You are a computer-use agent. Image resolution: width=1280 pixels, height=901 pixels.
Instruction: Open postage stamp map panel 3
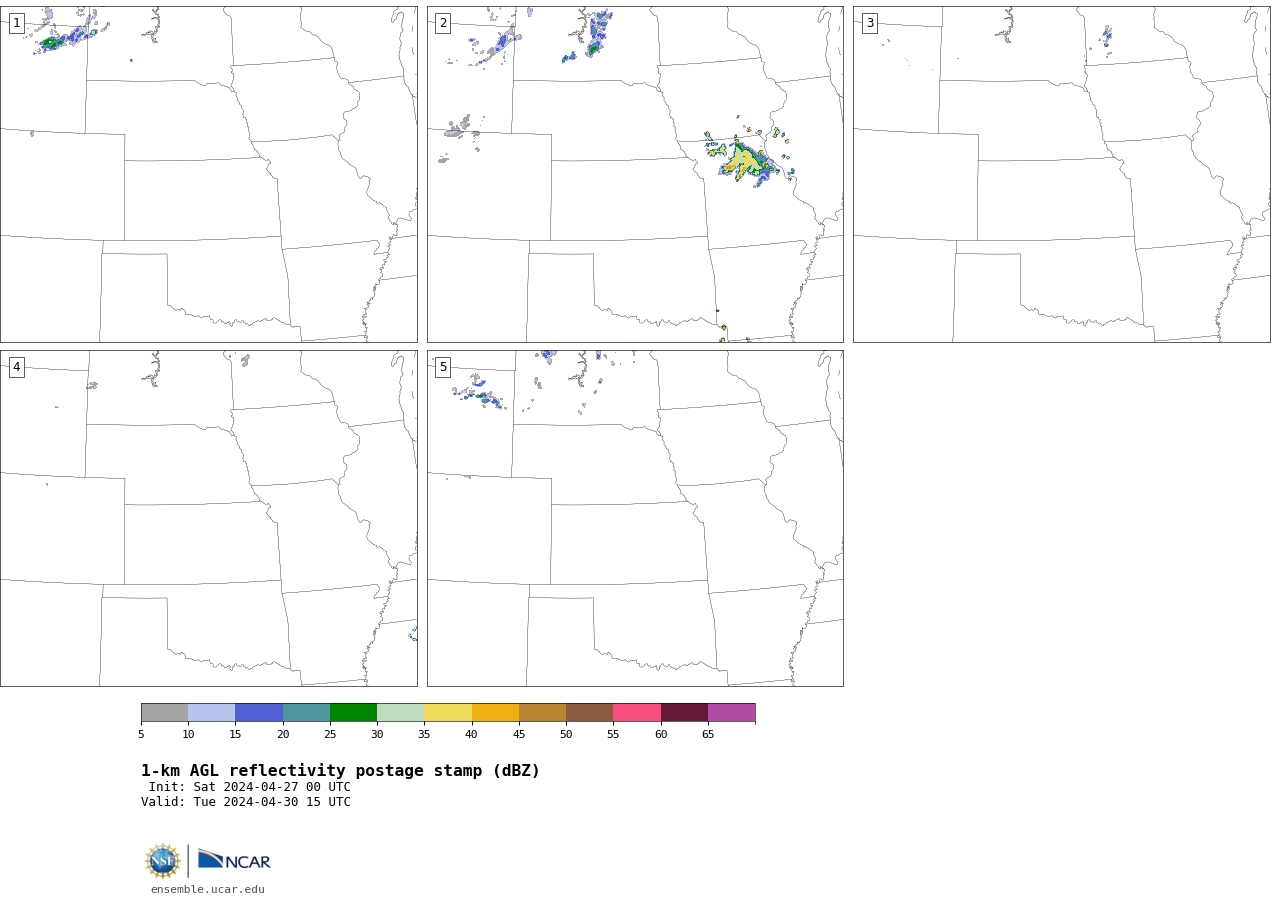(x=1062, y=174)
